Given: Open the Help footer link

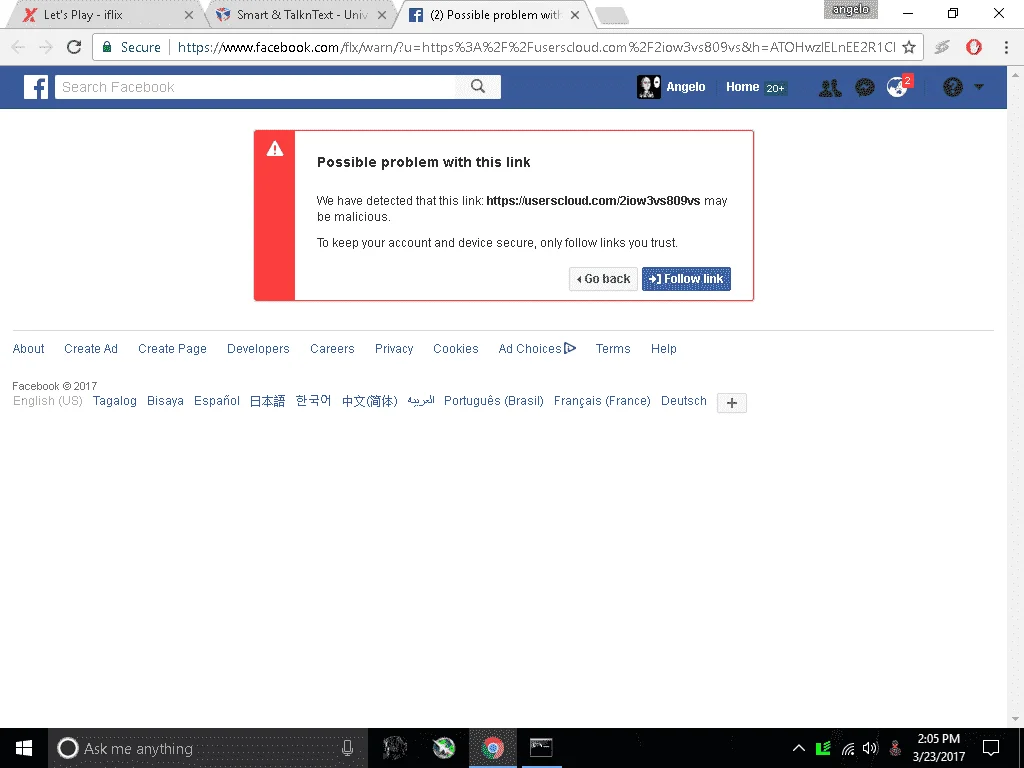Looking at the screenshot, I should [664, 349].
